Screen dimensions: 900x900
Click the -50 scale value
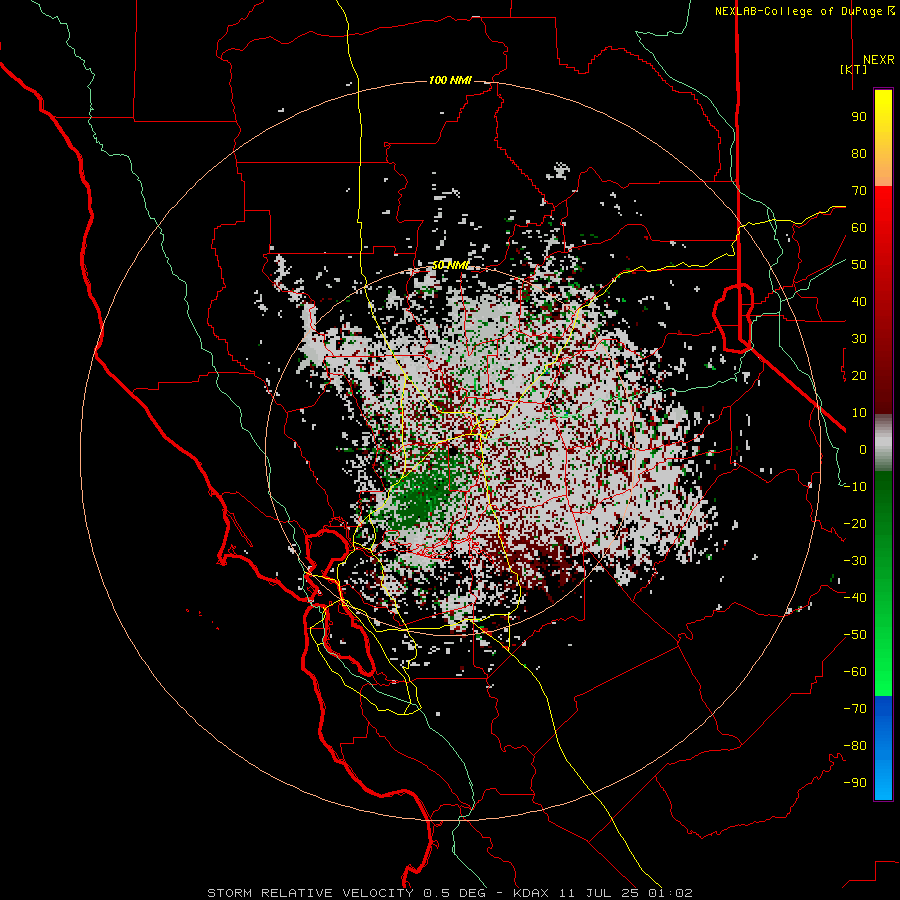[855, 635]
